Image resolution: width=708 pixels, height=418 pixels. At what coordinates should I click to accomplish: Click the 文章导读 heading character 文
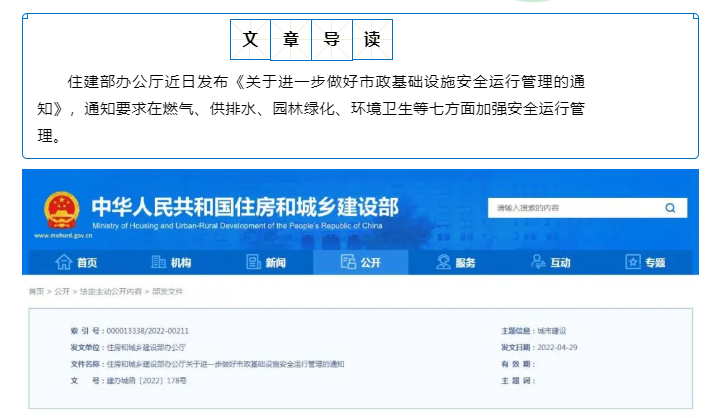pos(251,39)
